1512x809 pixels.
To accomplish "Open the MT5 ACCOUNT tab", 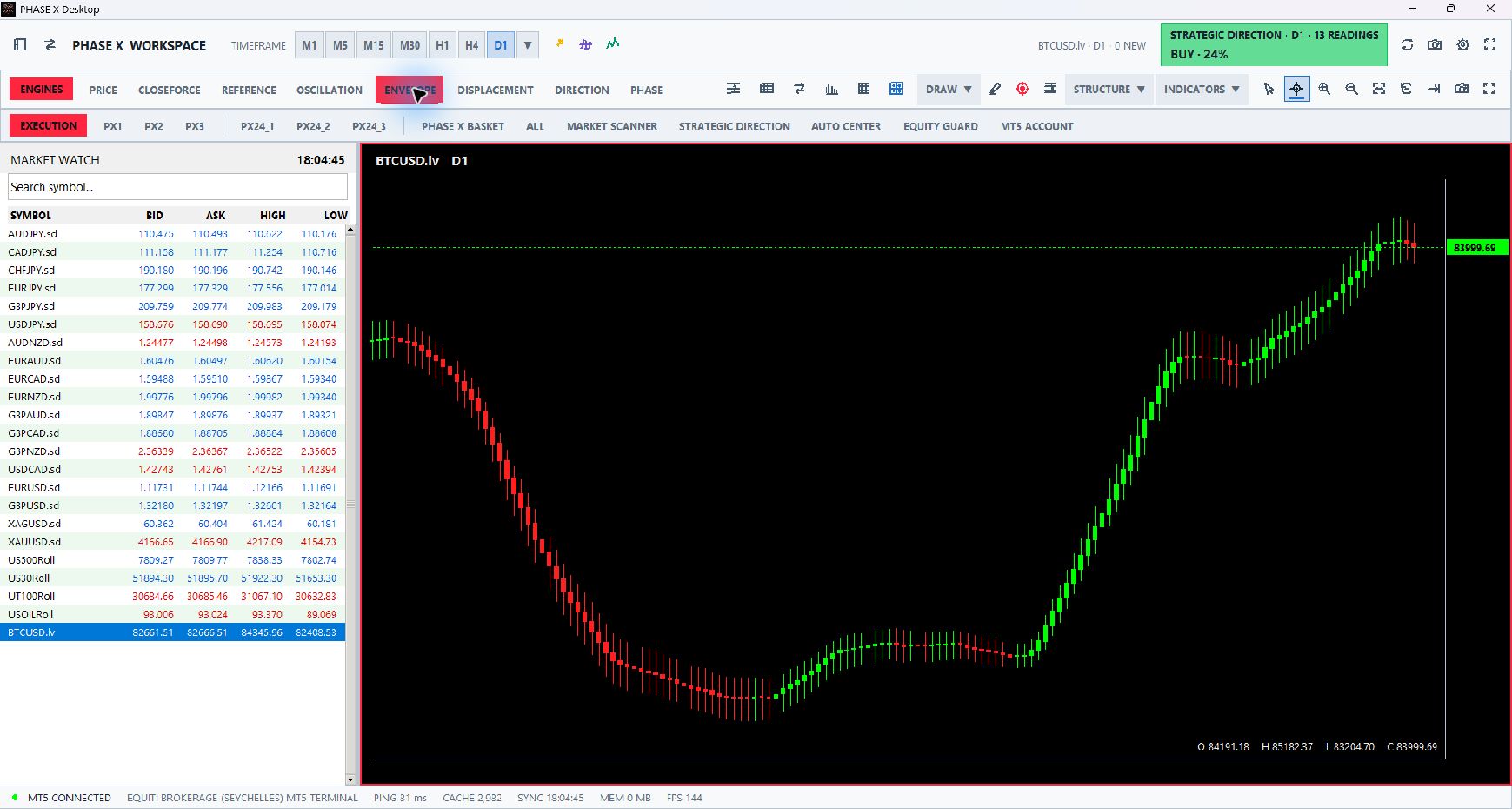I will tap(1036, 126).
